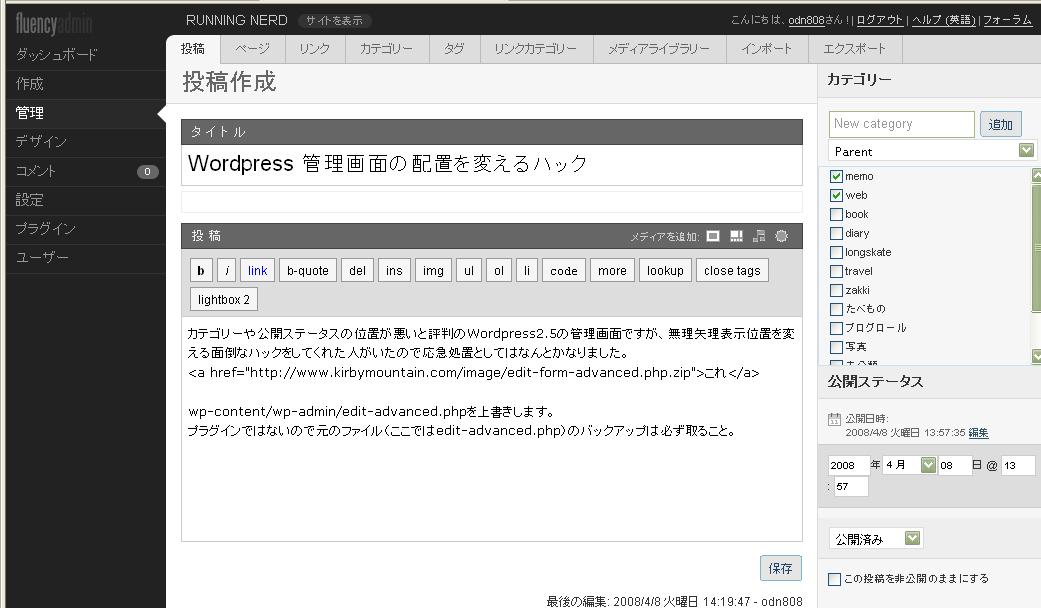Click the ins quicktag button

click(394, 271)
